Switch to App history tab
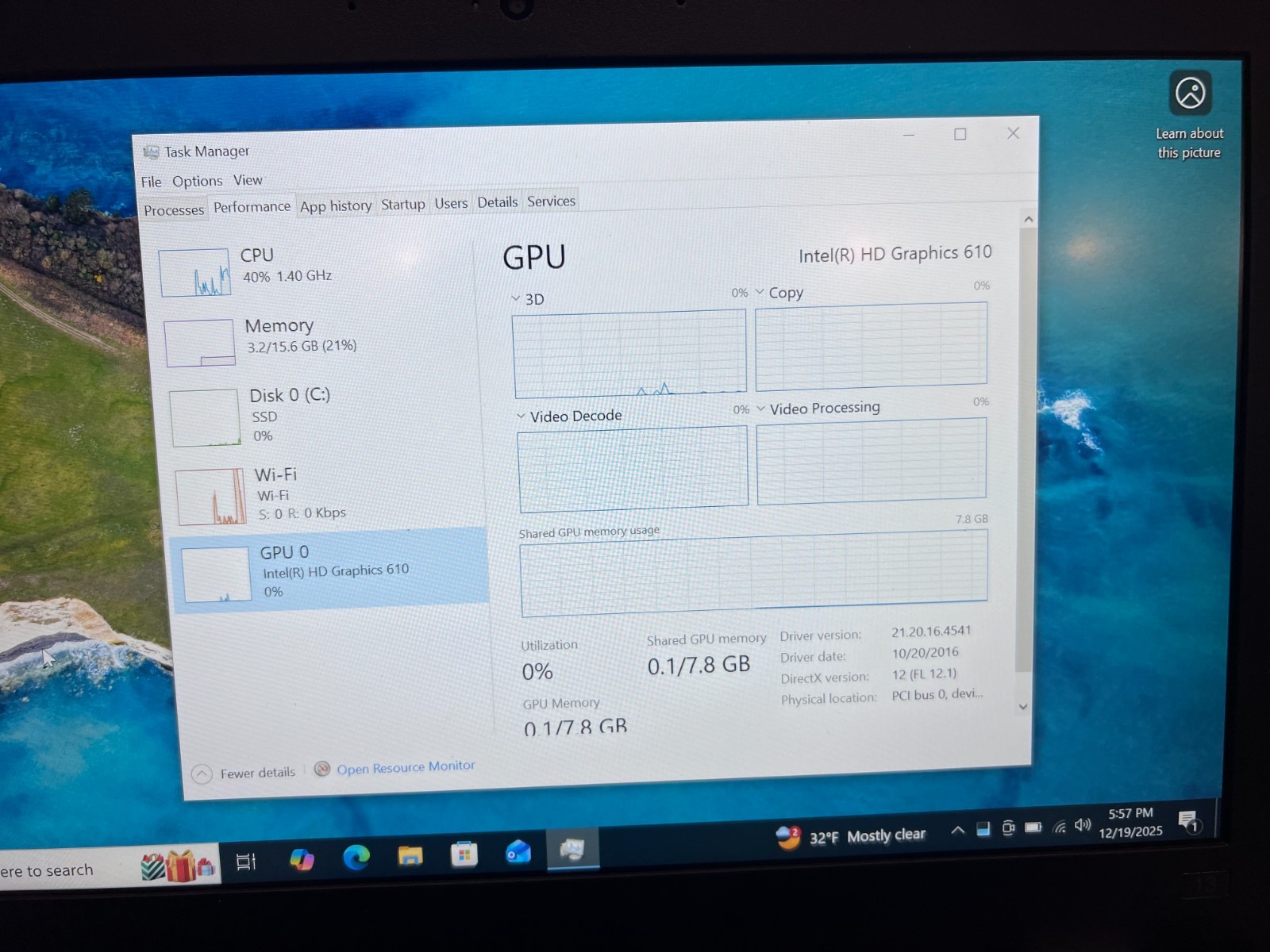Image resolution: width=1270 pixels, height=952 pixels. [336, 206]
